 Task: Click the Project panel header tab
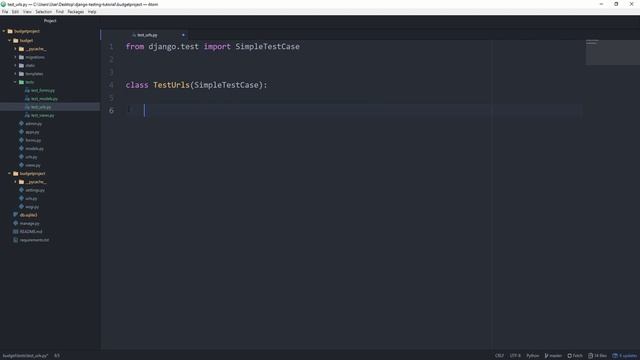click(50, 20)
